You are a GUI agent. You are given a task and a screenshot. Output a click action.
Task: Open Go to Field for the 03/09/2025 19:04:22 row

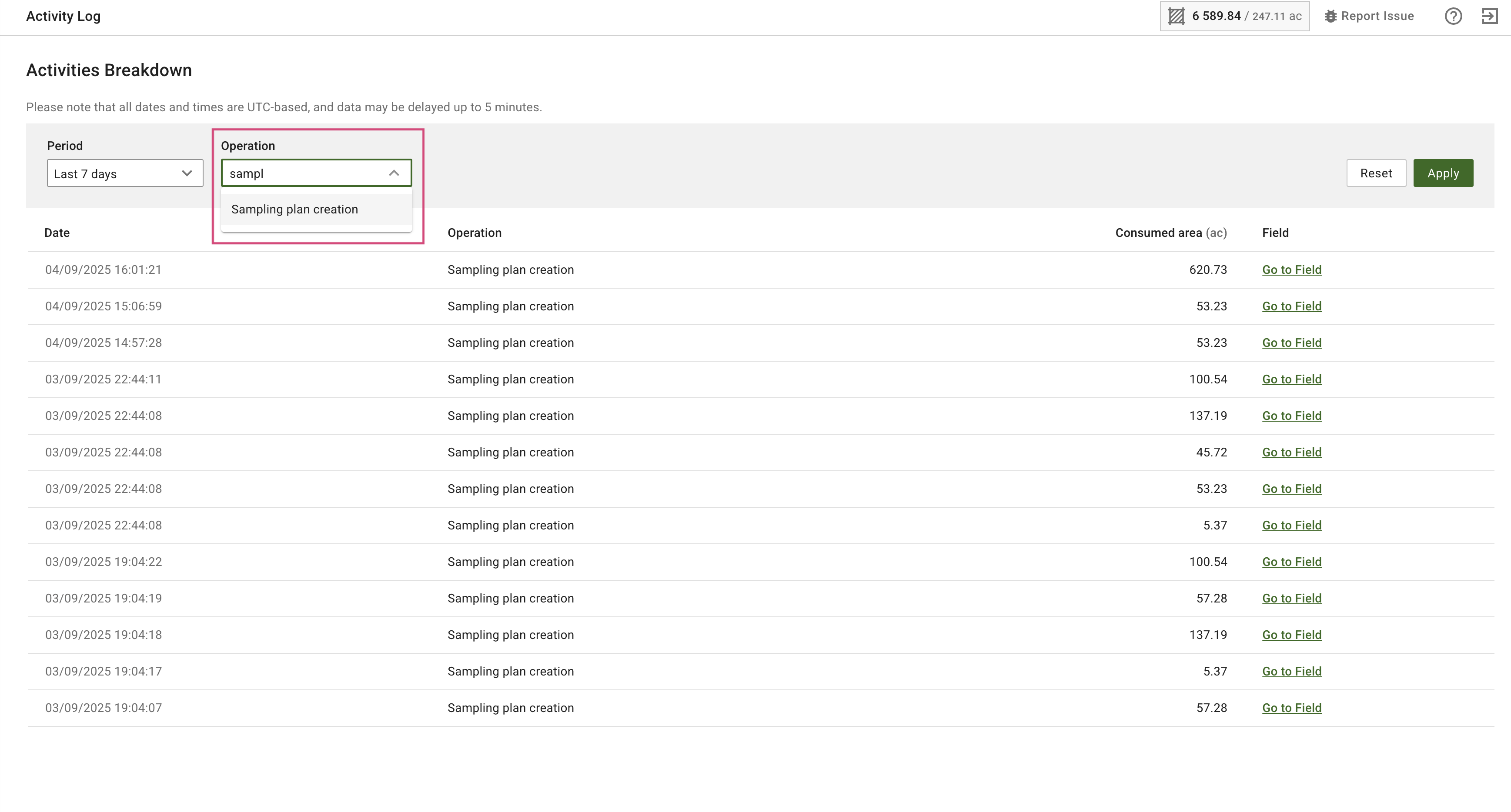coord(1291,562)
